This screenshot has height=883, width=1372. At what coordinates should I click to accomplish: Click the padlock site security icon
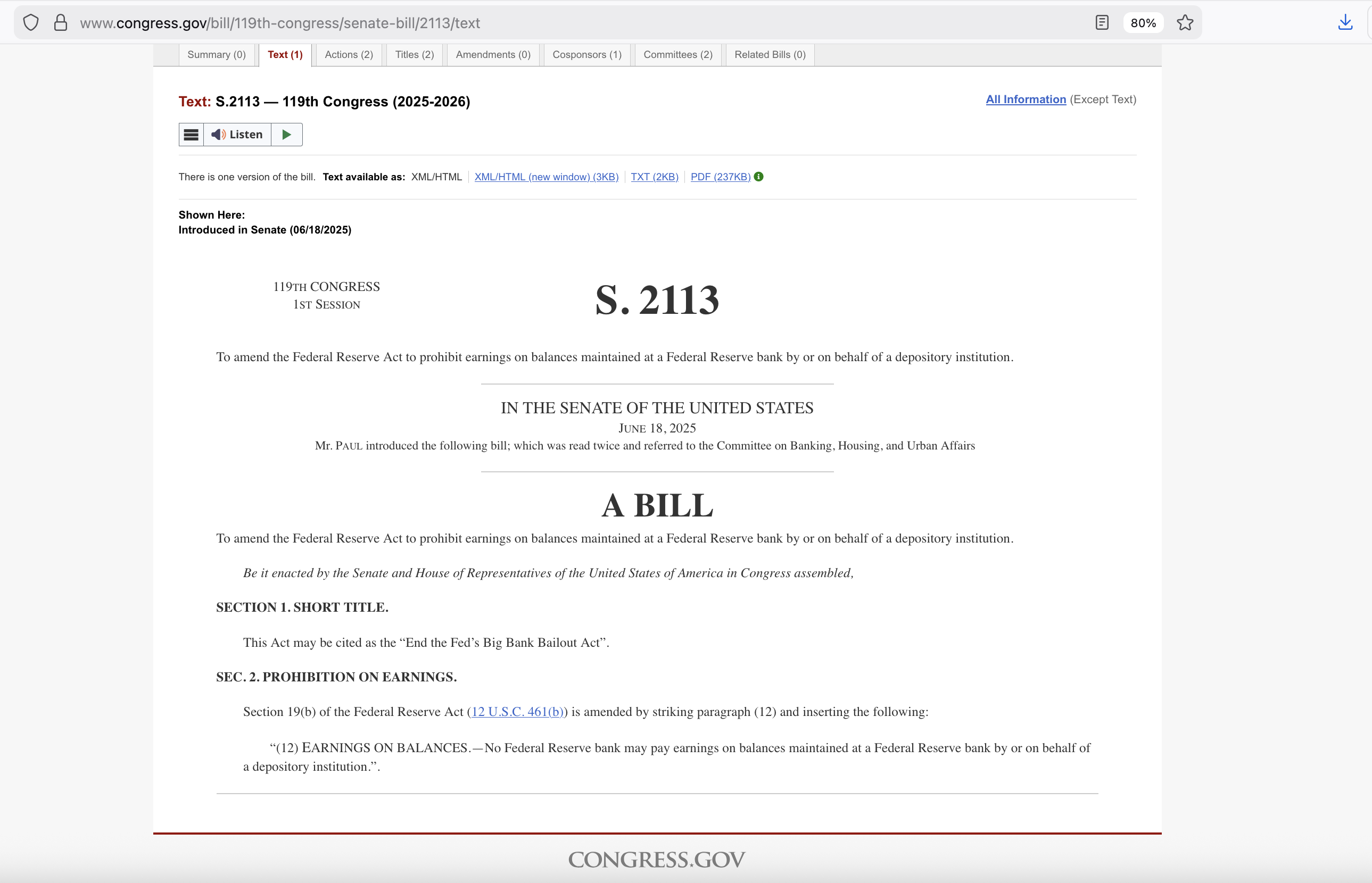60,23
